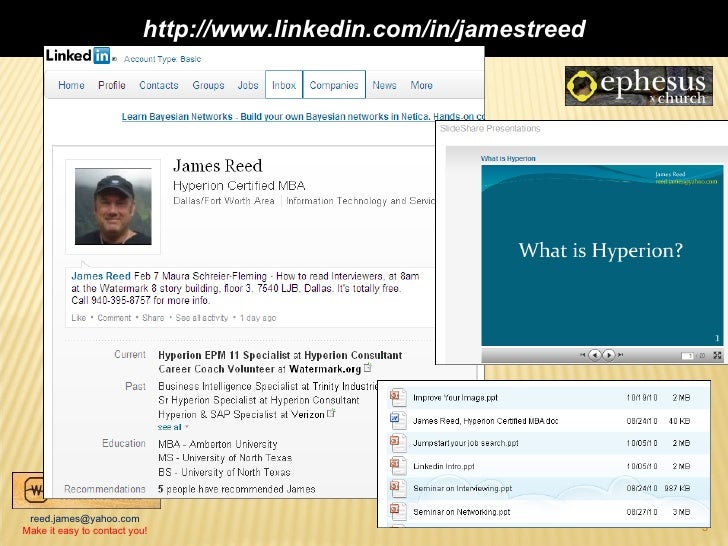The height and width of the screenshot is (546, 728).
Task: Share the status update
Action: [153, 318]
